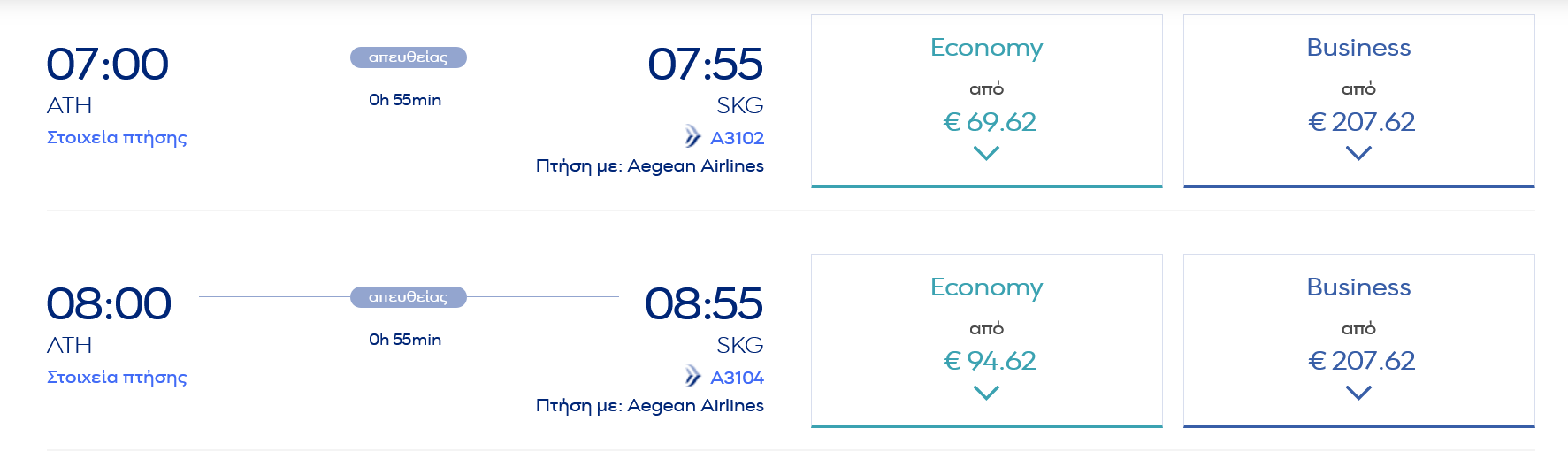Expand Economy fare chevron for 07:00 flight
Viewport: 1568px width, 467px height.
click(x=986, y=153)
